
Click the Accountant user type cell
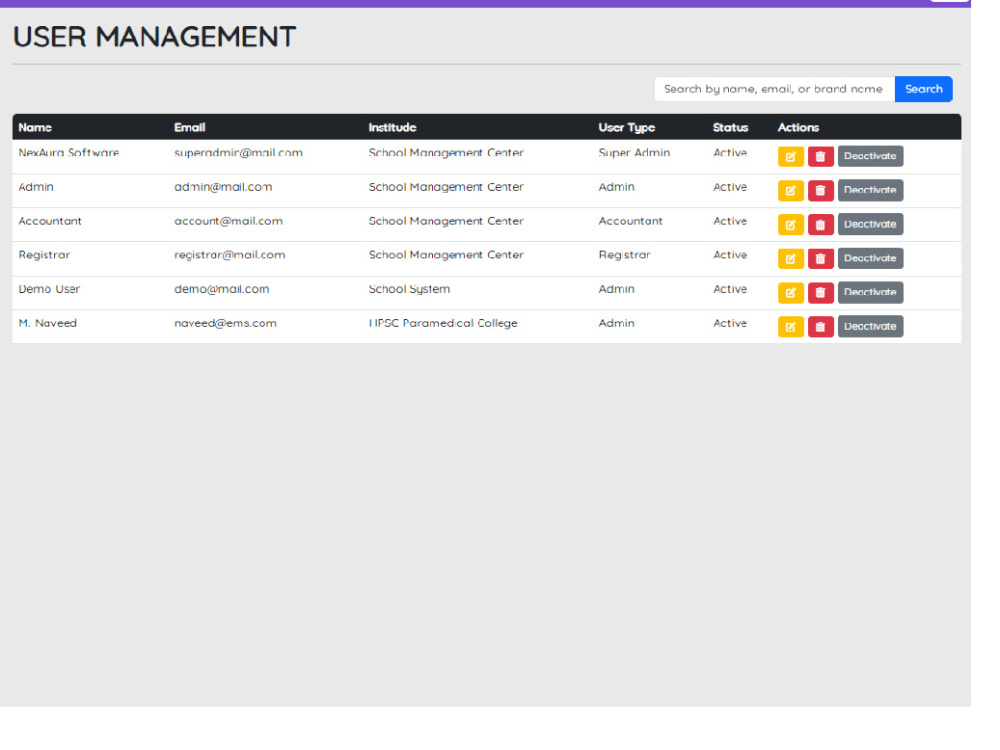pyautogui.click(x=630, y=221)
